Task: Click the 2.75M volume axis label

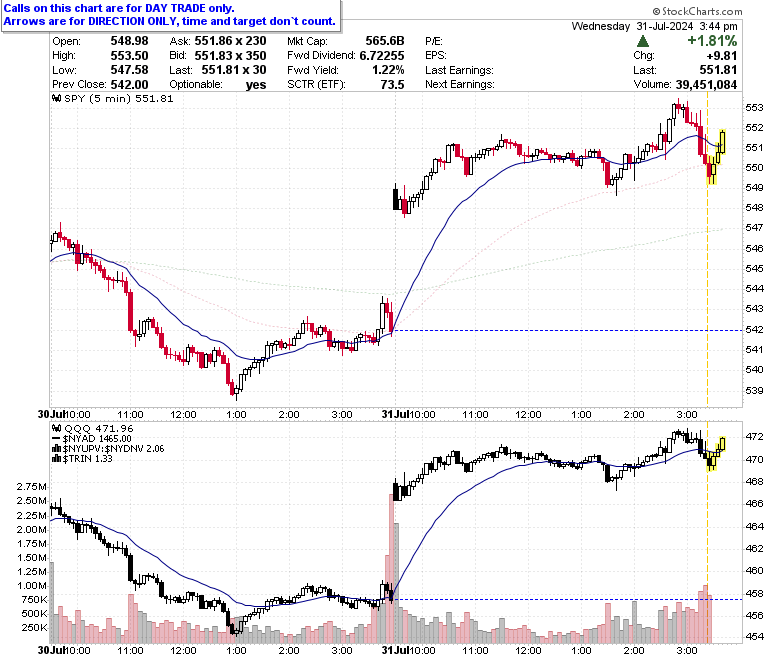Action: coord(31,487)
